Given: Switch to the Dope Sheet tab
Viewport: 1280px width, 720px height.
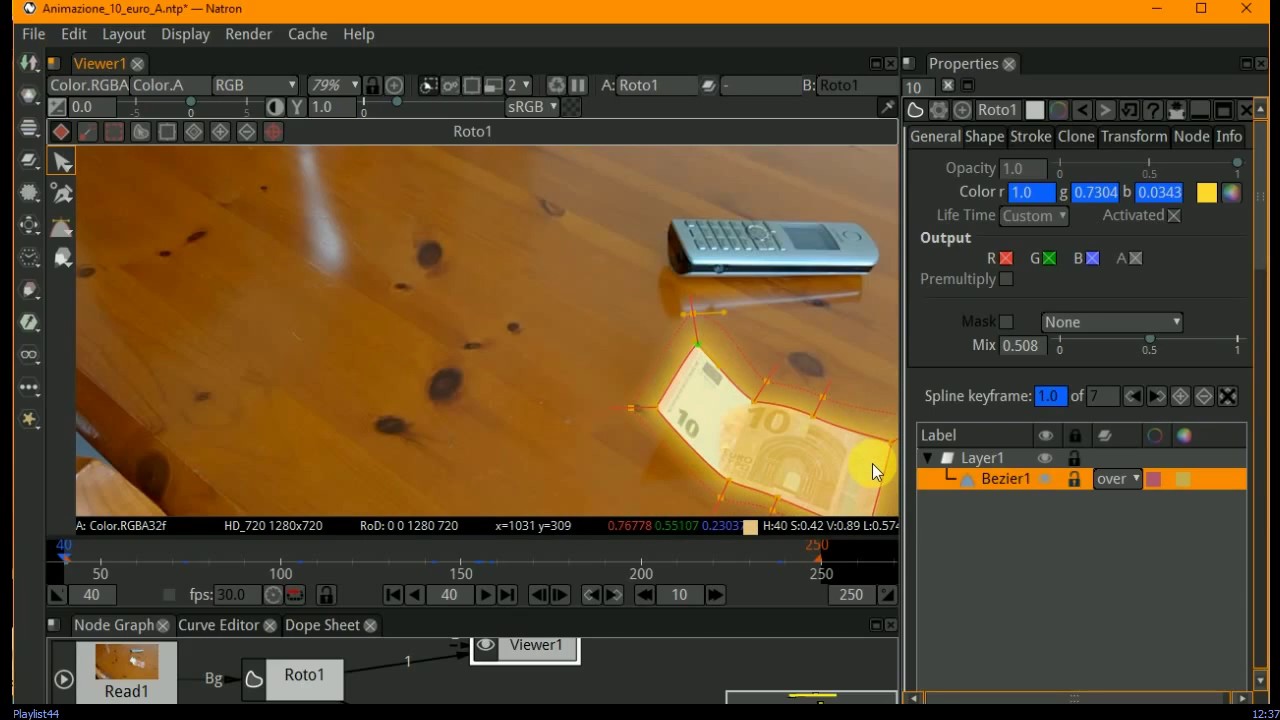Looking at the screenshot, I should pyautogui.click(x=322, y=625).
